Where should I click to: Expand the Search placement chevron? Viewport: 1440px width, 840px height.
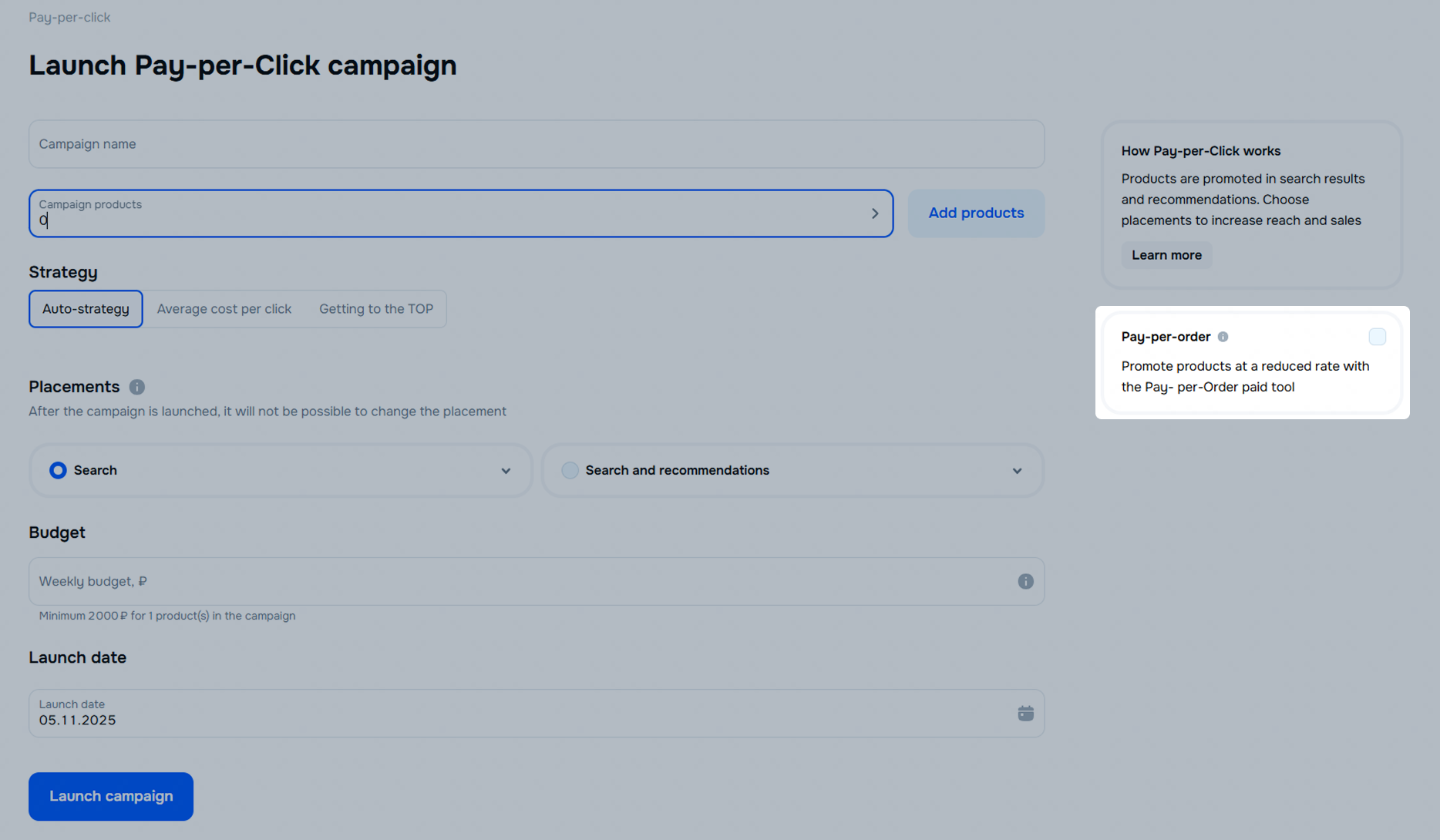coord(506,471)
